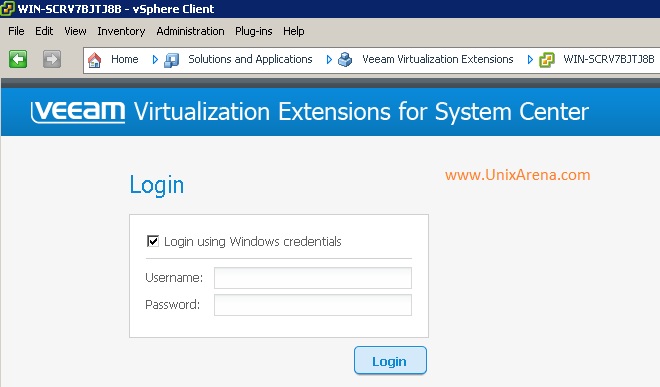
Task: Open the Inventory menu
Action: pos(121,31)
